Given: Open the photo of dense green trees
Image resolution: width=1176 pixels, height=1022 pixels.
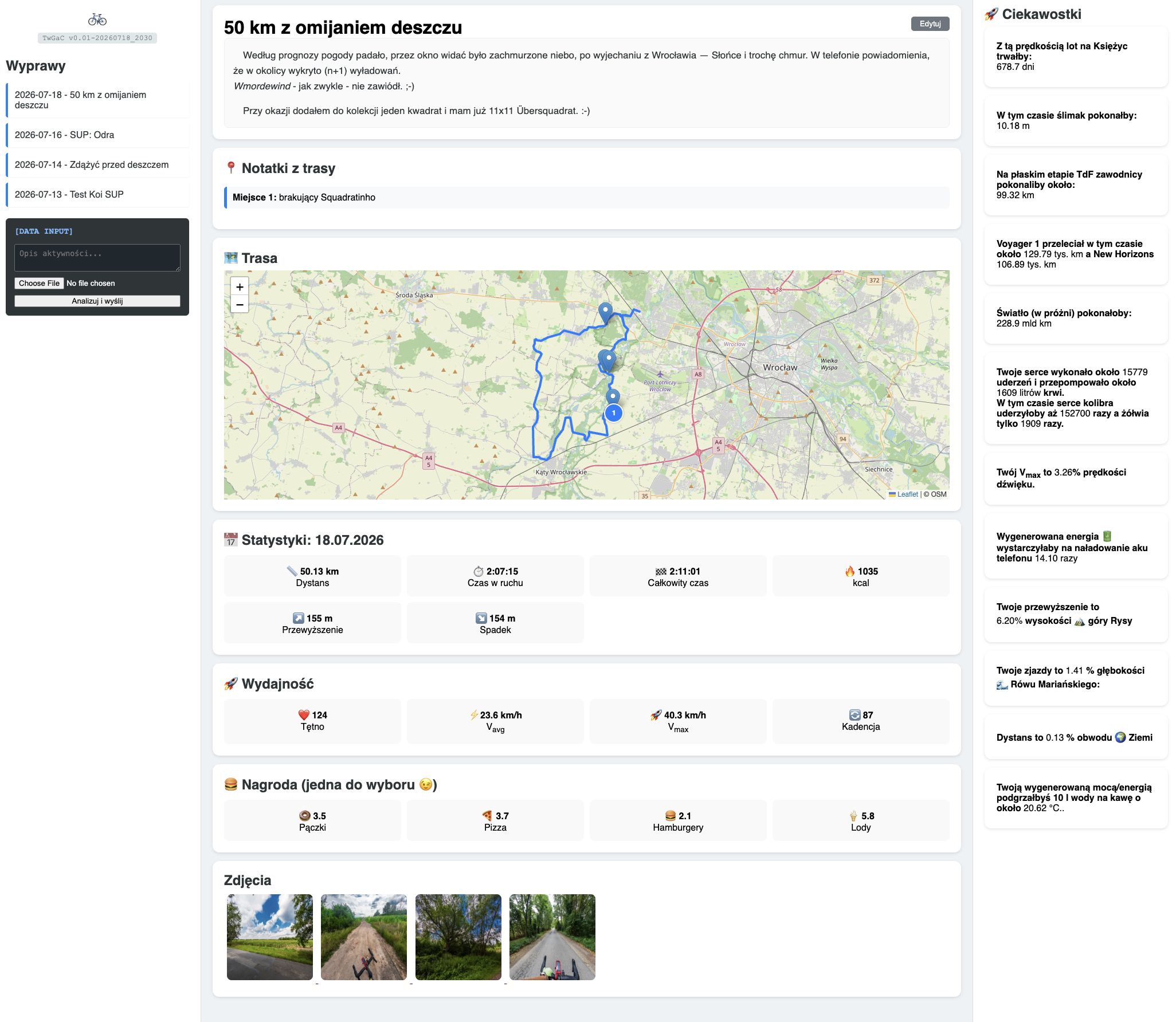Looking at the screenshot, I should 458,937.
